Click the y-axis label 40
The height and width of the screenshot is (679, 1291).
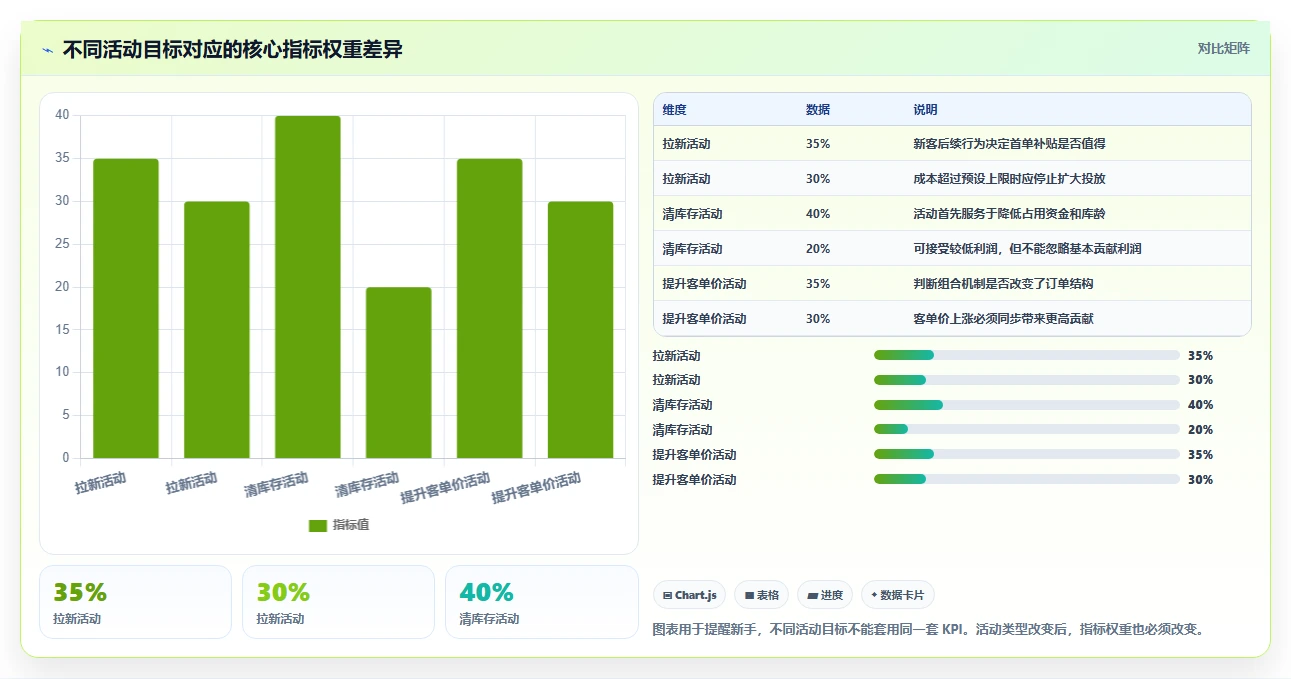pyautogui.click(x=62, y=115)
